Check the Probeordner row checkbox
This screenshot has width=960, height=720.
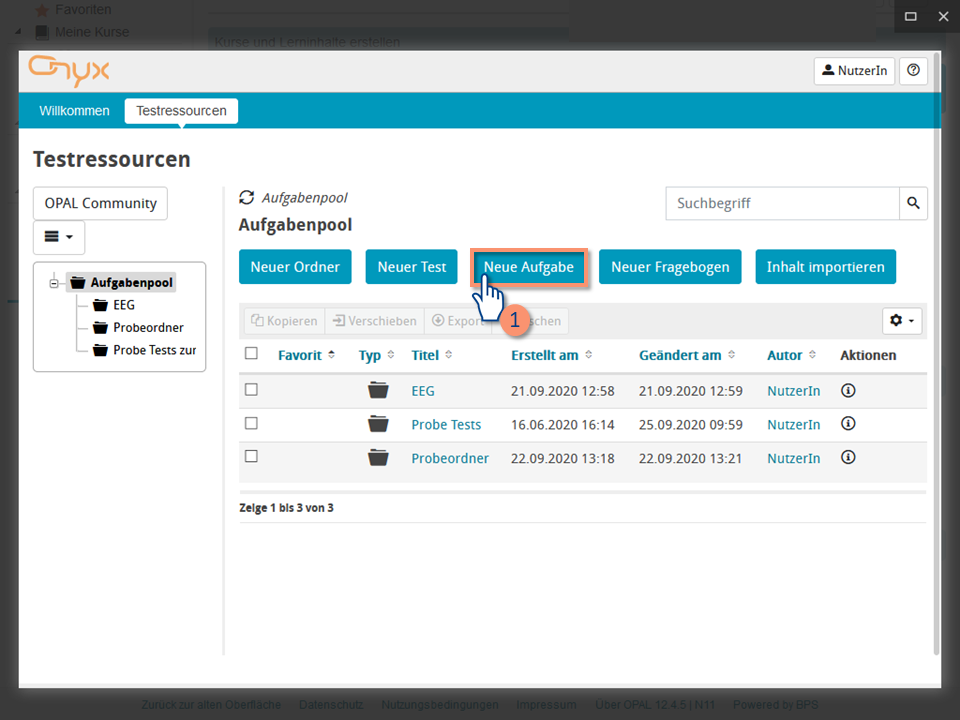[x=251, y=456]
